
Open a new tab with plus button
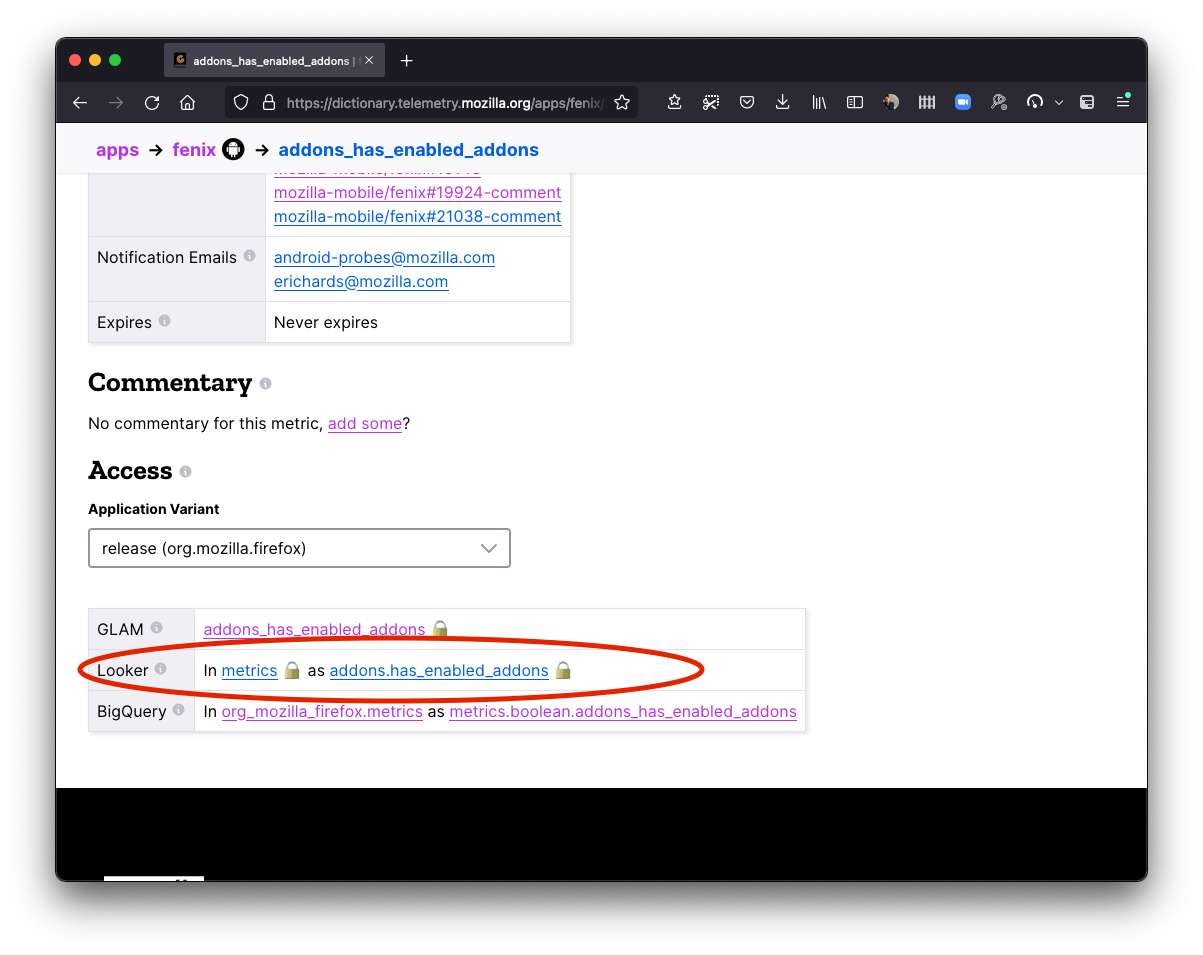click(406, 61)
